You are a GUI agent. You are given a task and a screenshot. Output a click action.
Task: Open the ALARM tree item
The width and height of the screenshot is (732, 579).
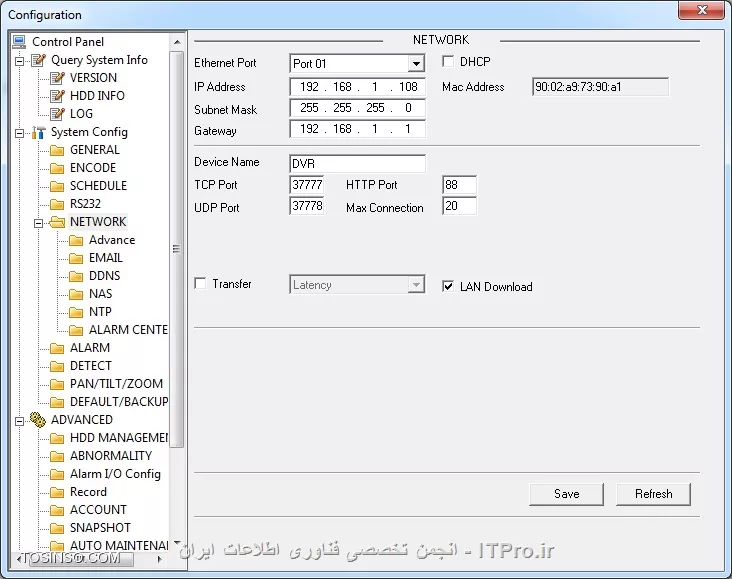(x=90, y=348)
